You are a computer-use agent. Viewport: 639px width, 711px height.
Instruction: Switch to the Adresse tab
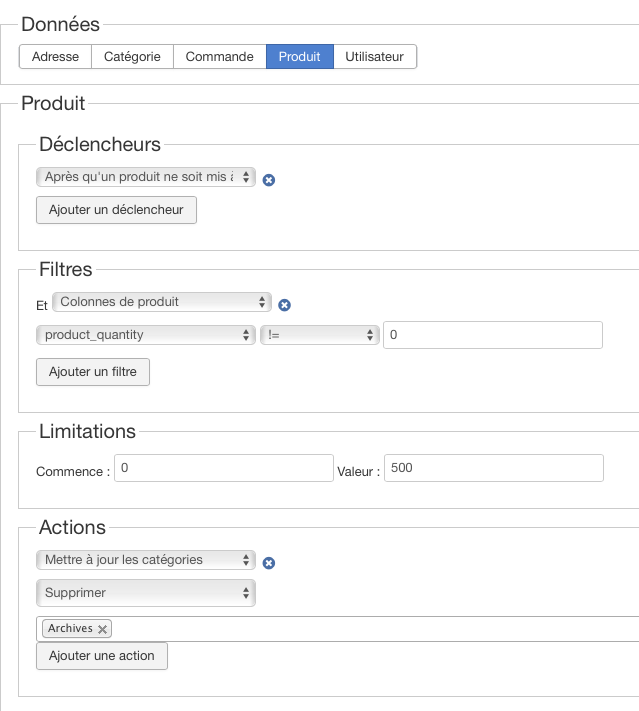(x=55, y=57)
